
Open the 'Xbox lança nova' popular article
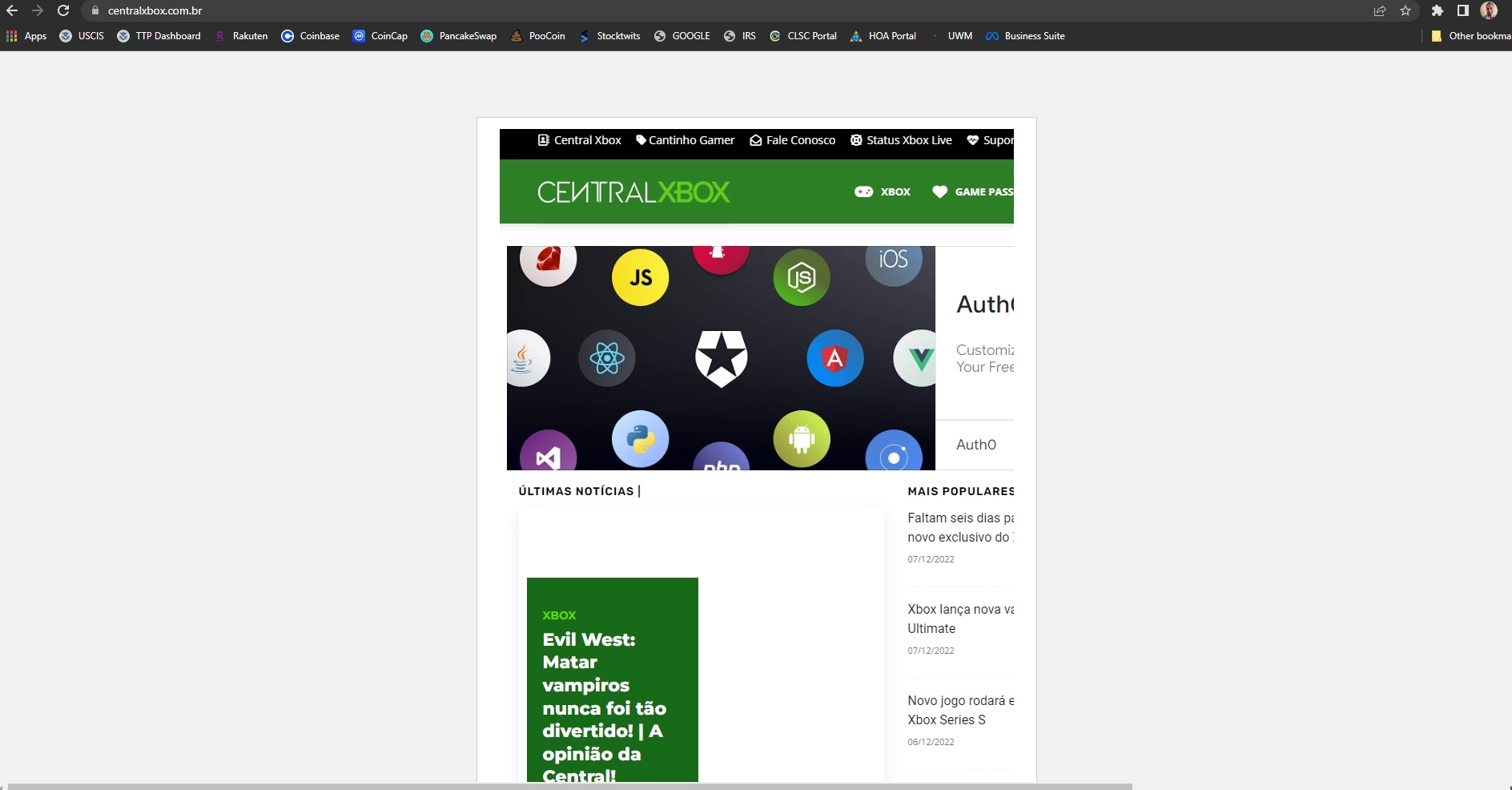click(960, 619)
